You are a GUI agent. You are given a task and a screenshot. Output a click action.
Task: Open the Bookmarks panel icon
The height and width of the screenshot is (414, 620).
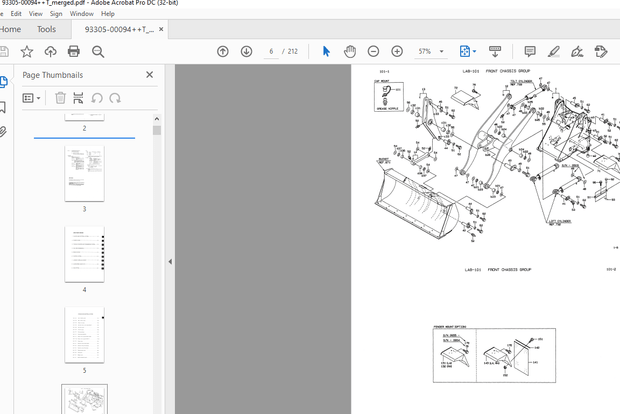pos(3,107)
